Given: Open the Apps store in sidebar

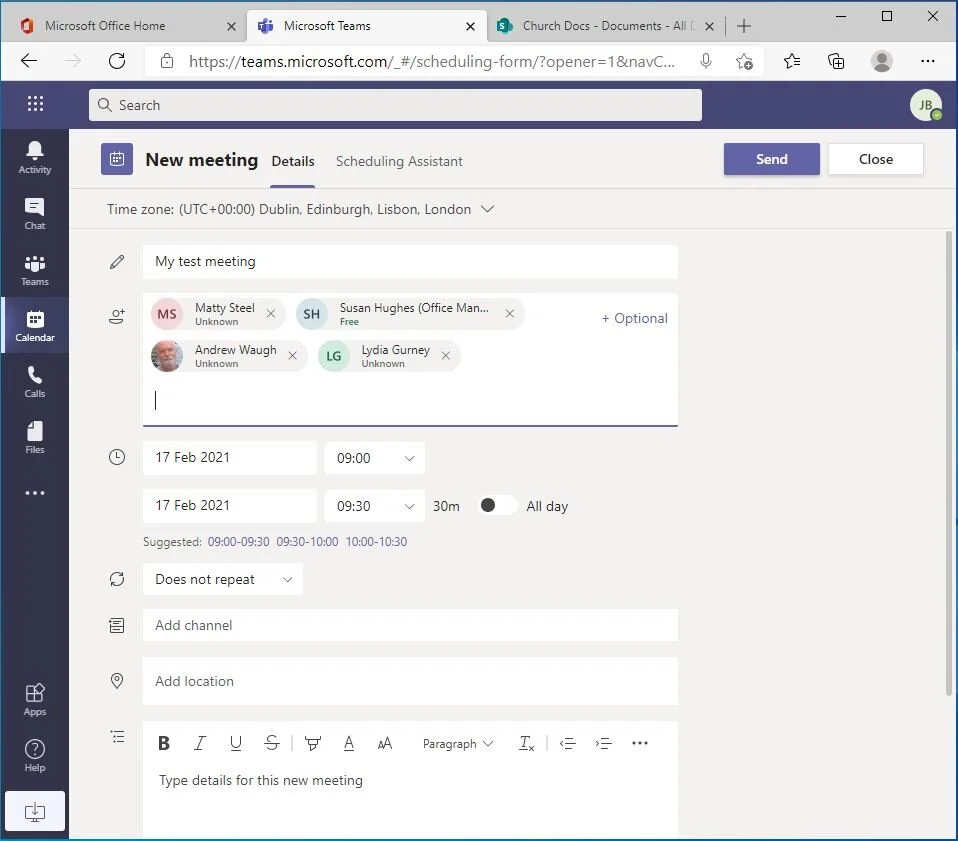Looking at the screenshot, I should (35, 700).
